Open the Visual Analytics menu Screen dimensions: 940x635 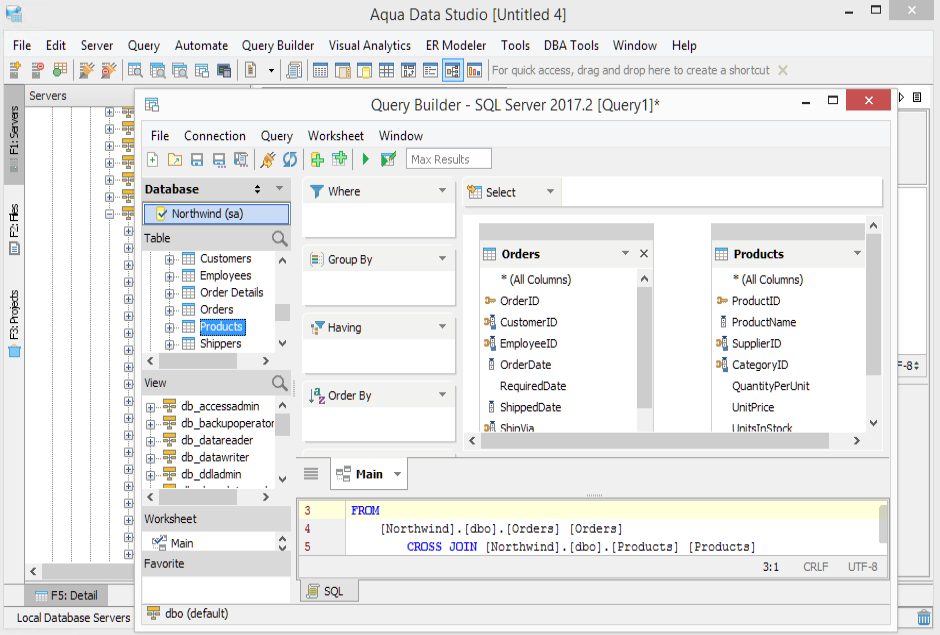369,45
